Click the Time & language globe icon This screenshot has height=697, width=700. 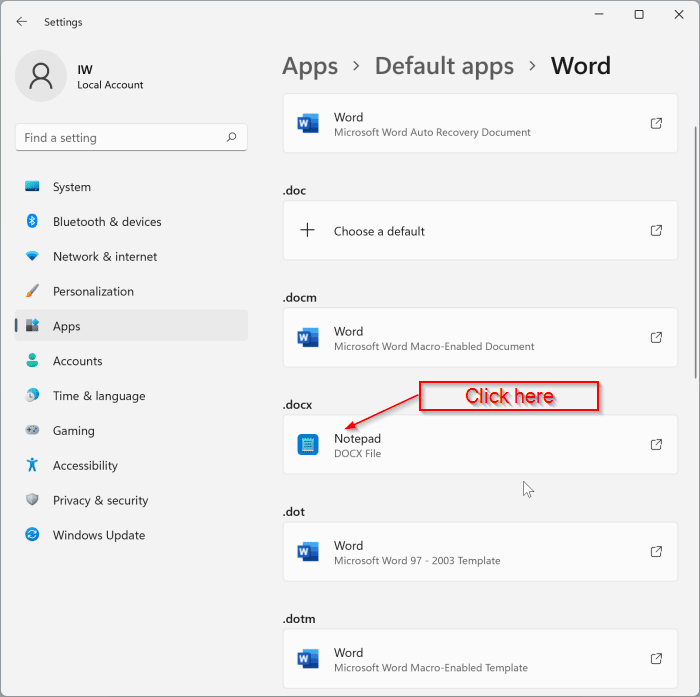[32, 395]
